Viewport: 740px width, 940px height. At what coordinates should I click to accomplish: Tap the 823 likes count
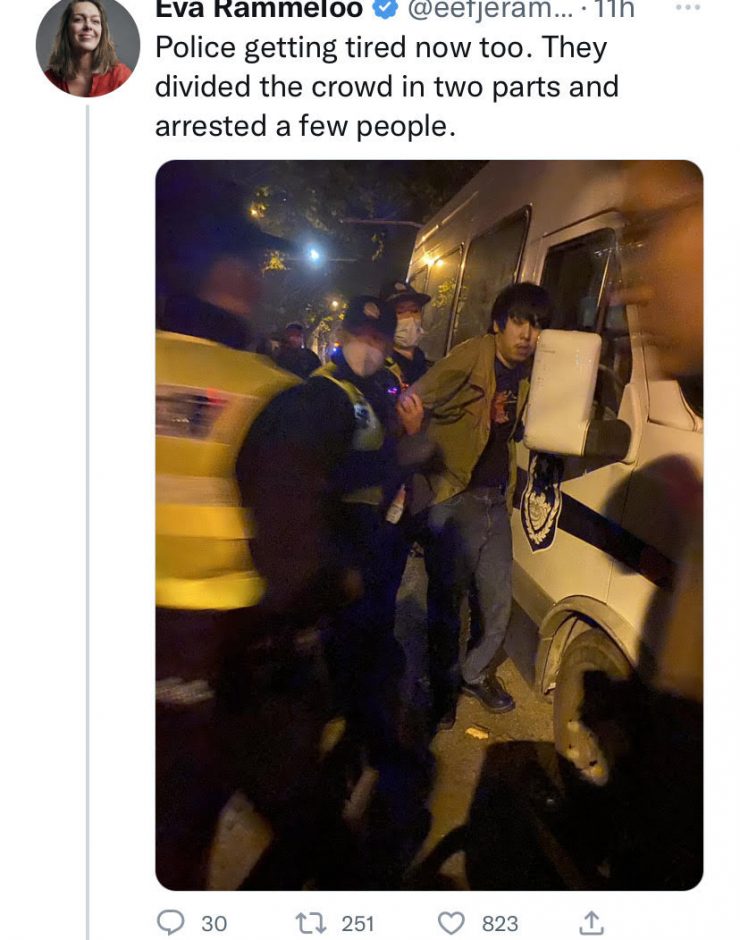tap(500, 924)
